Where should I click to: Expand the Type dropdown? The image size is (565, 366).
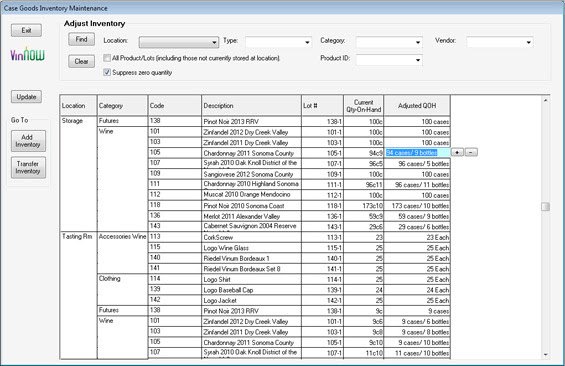[278, 42]
